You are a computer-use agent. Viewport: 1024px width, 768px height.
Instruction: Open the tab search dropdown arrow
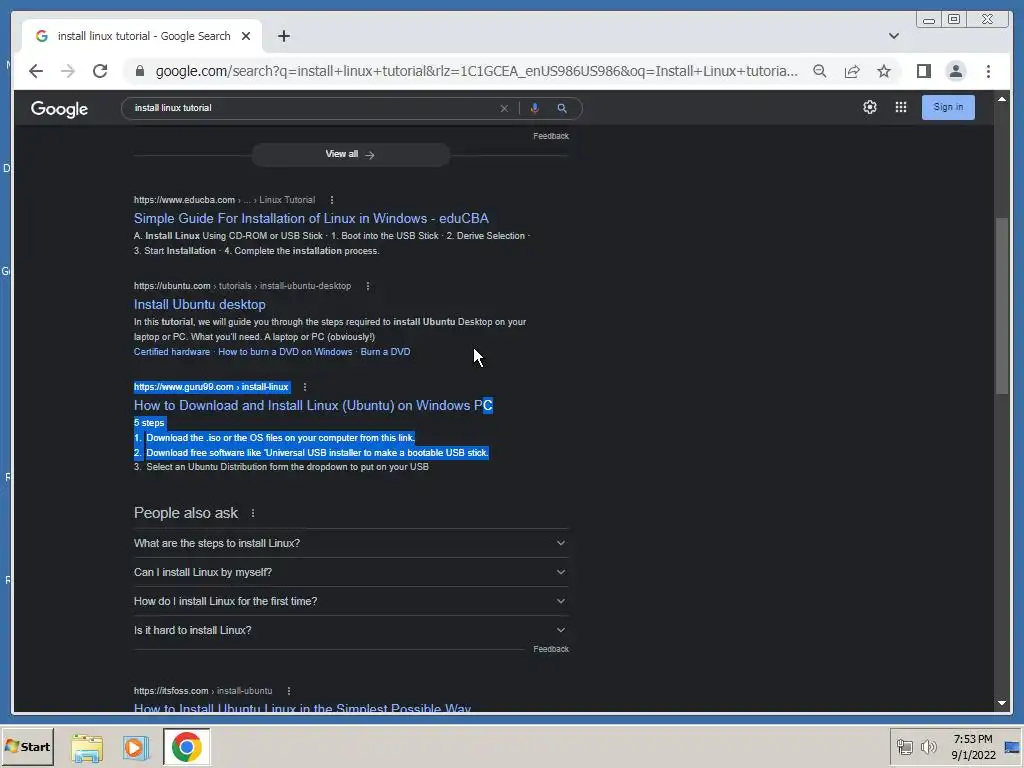[x=893, y=36]
